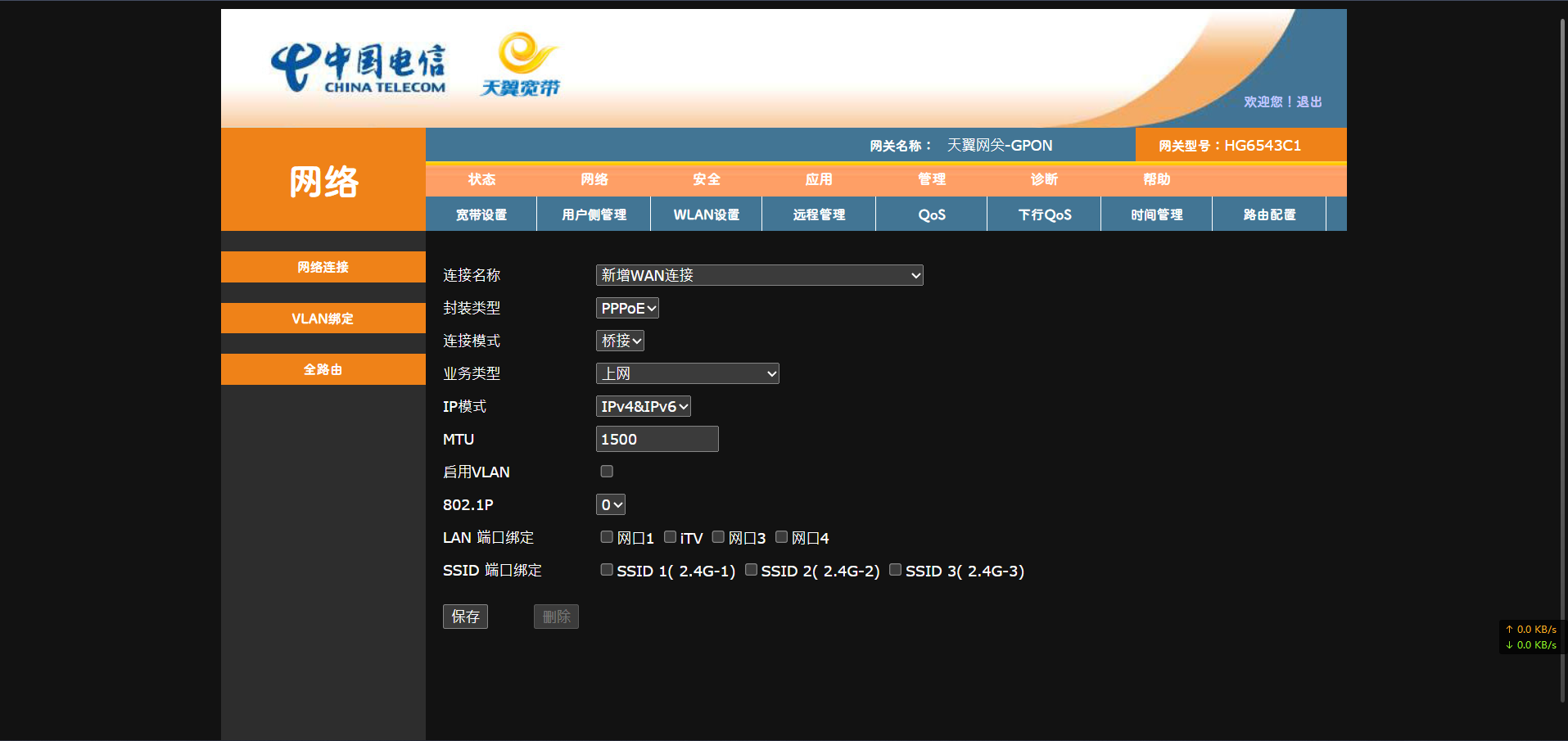Screen dimensions: 1568x741
Task: Go to the 路由配置 tab
Action: [x=1269, y=215]
